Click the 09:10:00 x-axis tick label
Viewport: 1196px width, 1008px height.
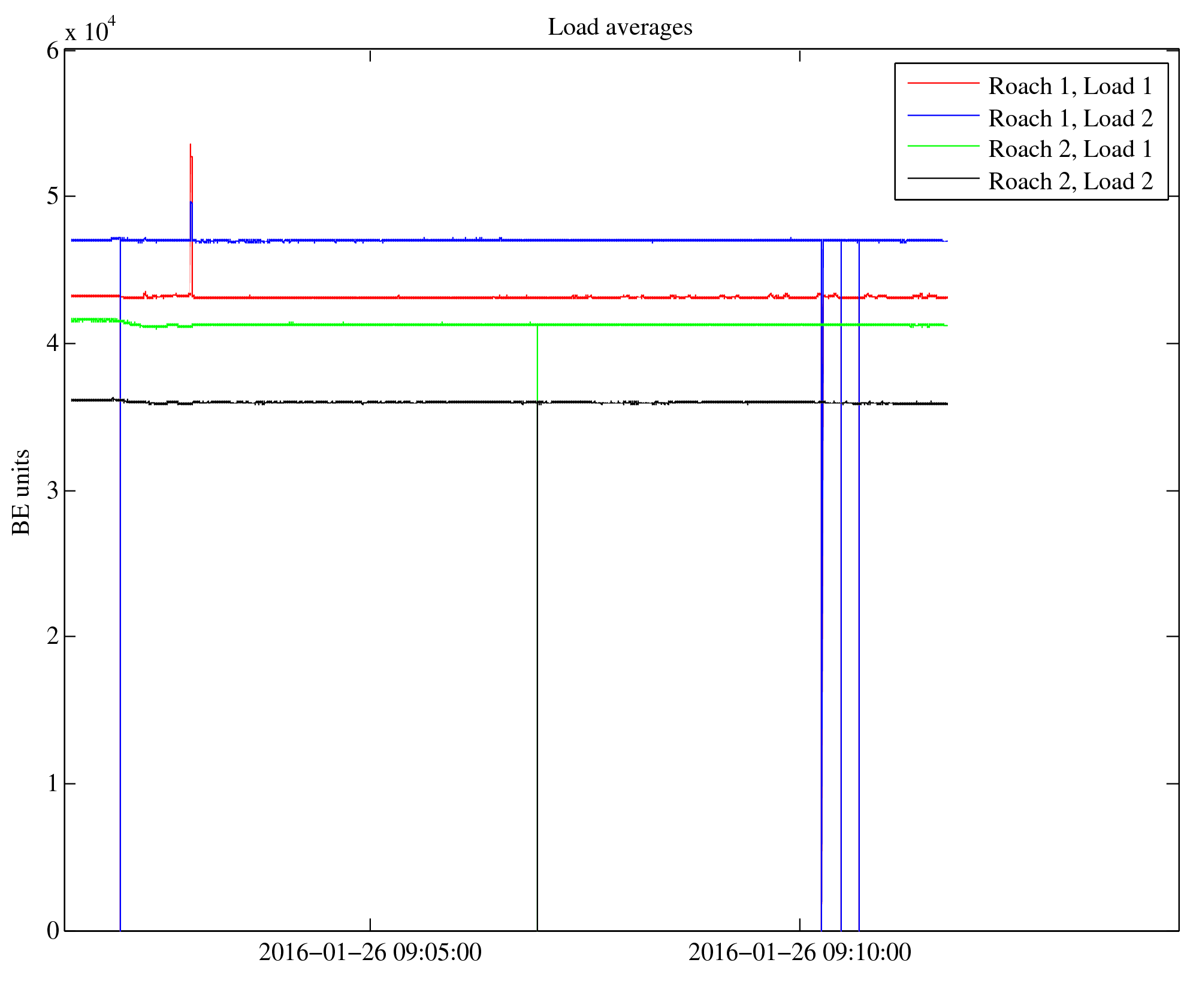coord(799,952)
